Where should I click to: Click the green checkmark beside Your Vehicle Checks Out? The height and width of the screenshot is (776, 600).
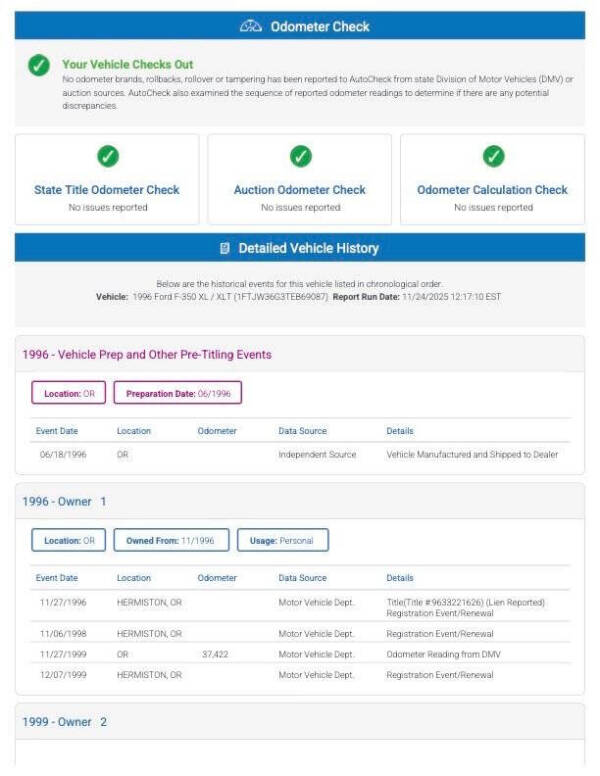coord(38,66)
